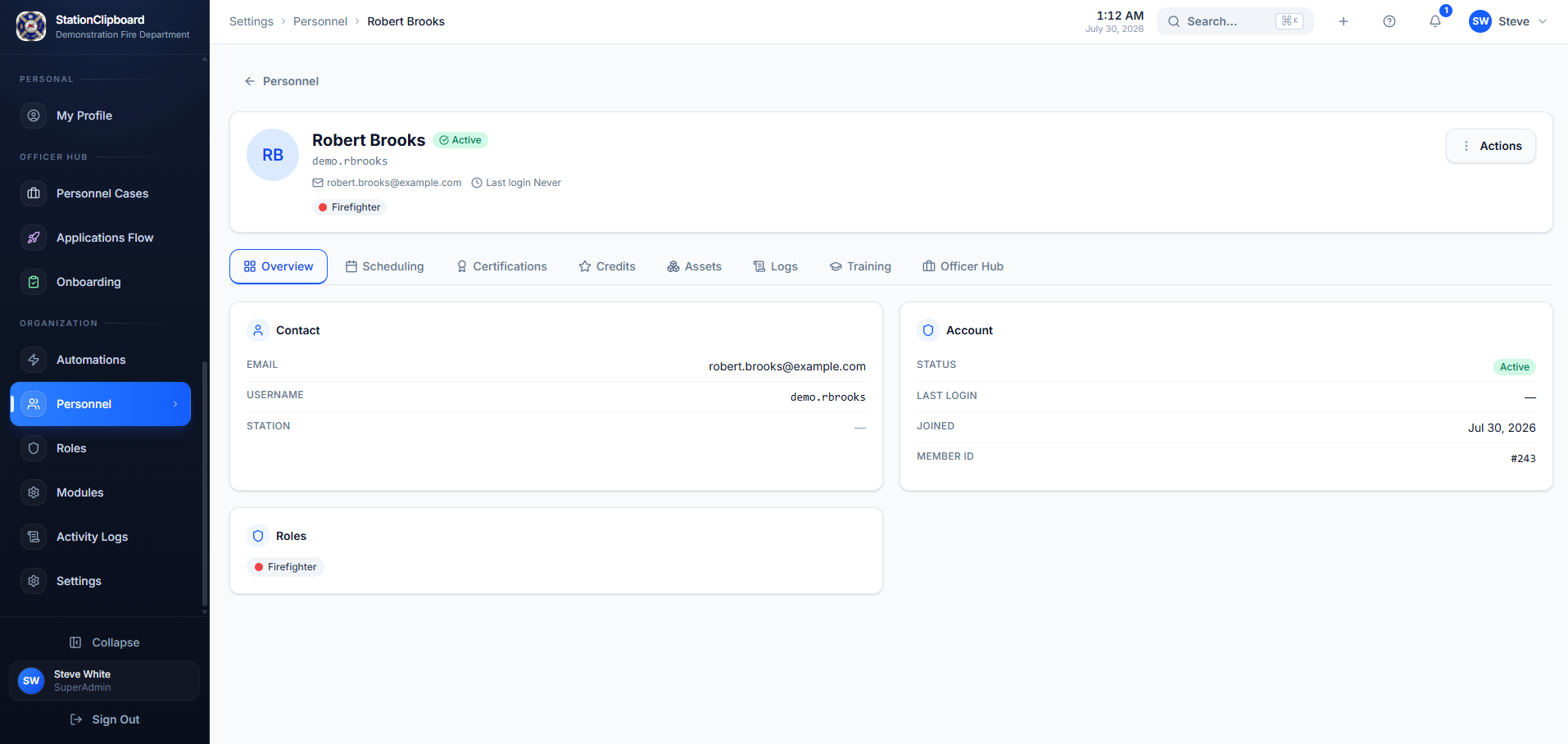This screenshot has height=744, width=1568.
Task: Click the sidebar Settings cog icon
Action: coord(34,581)
